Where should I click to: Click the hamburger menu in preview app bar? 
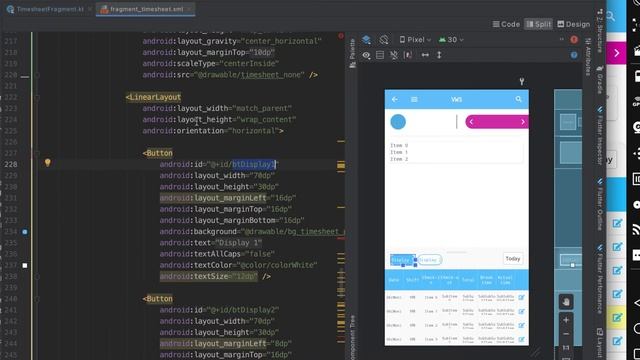click(414, 99)
